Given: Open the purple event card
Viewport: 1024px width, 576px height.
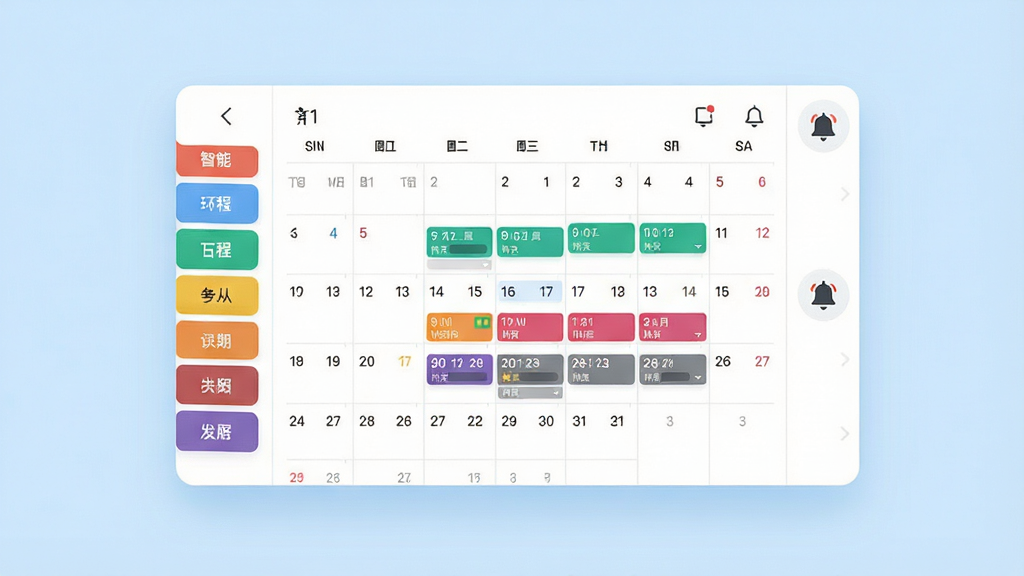Looking at the screenshot, I should (459, 369).
